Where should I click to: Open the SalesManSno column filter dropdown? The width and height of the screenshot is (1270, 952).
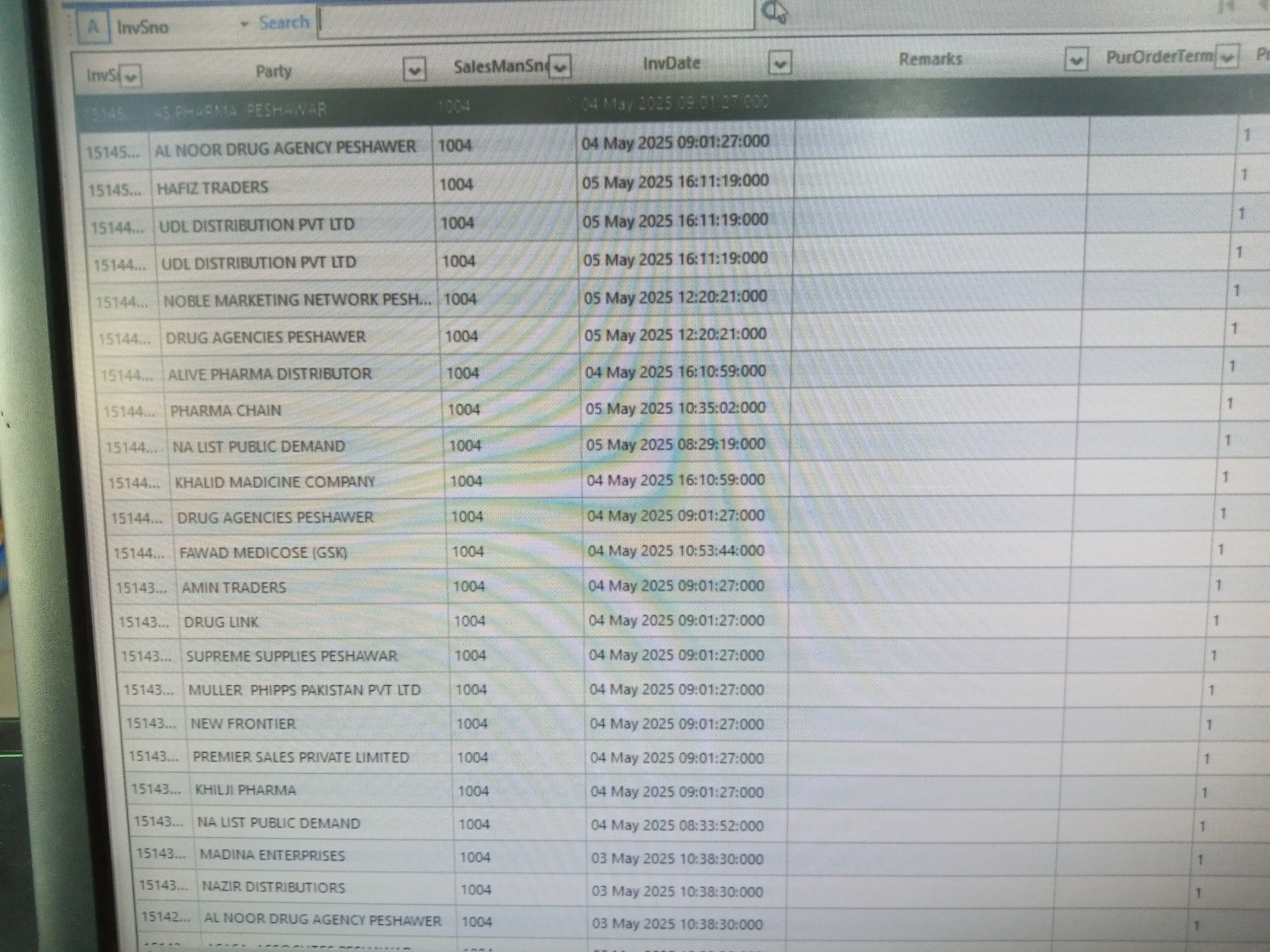click(x=560, y=67)
